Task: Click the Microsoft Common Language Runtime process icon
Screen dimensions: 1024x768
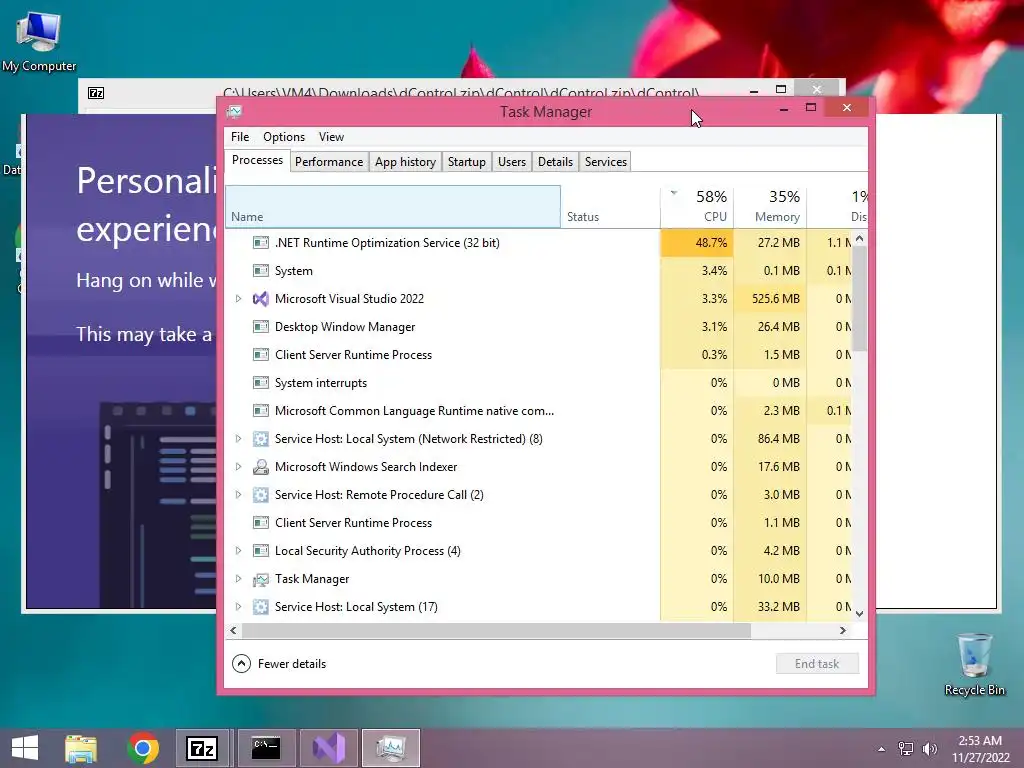Action: point(261,411)
